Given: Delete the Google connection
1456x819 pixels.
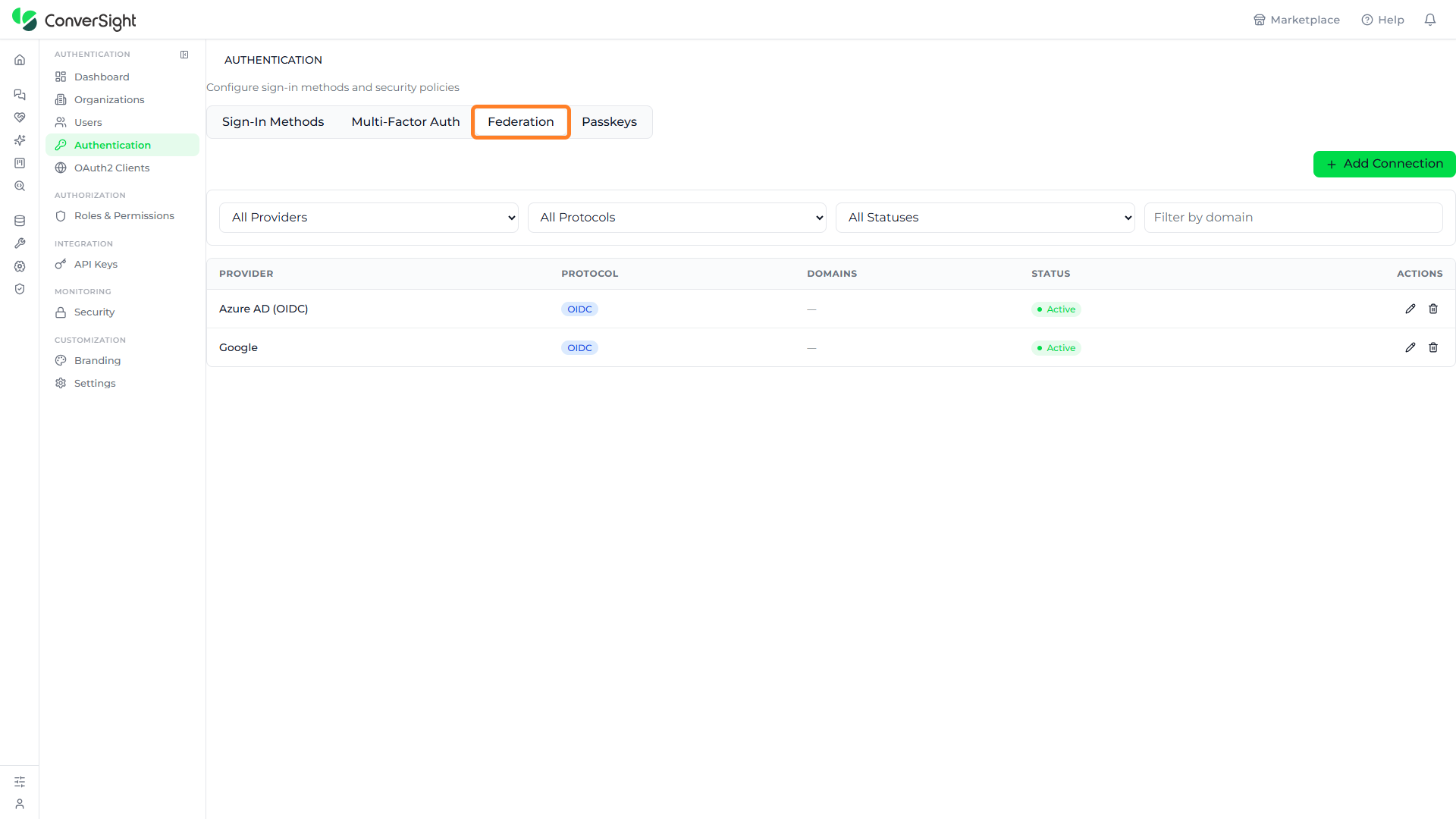Looking at the screenshot, I should [1433, 347].
